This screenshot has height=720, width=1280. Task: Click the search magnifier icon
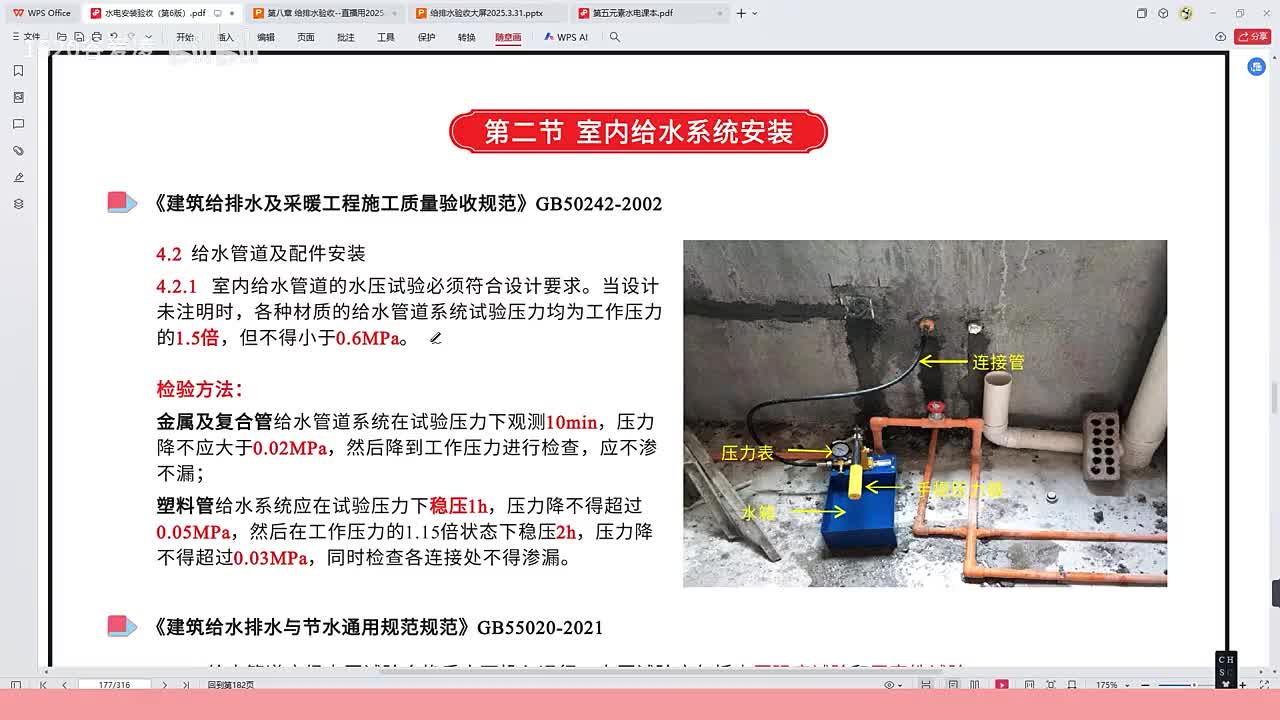click(x=615, y=37)
